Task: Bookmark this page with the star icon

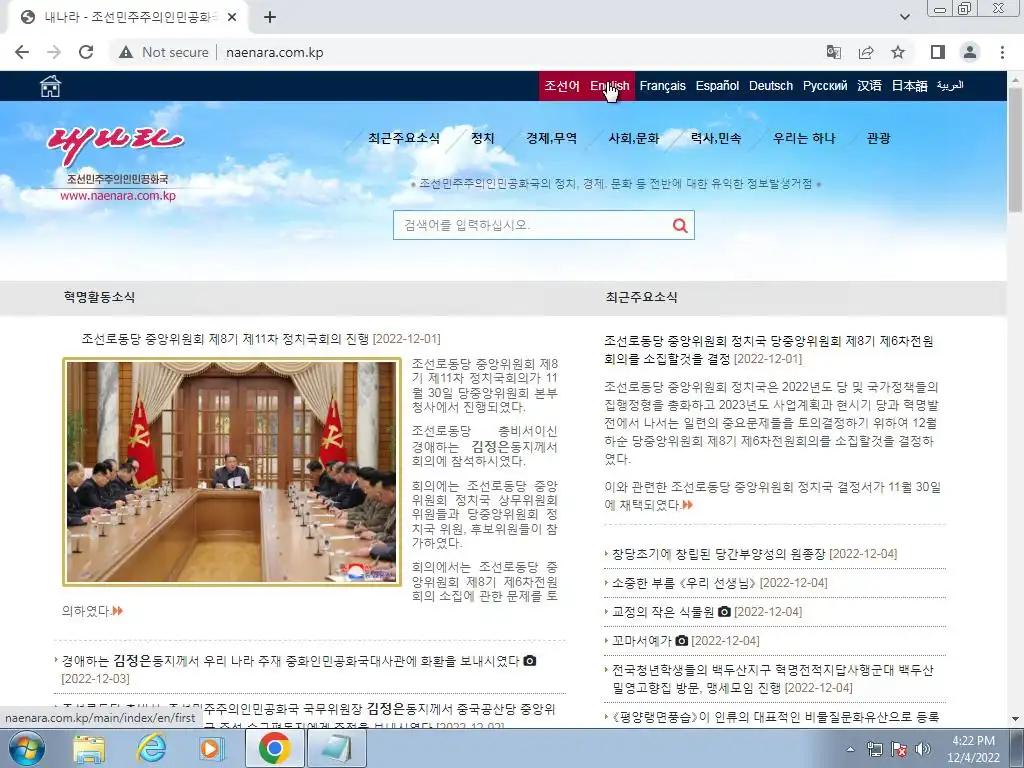Action: pos(898,52)
